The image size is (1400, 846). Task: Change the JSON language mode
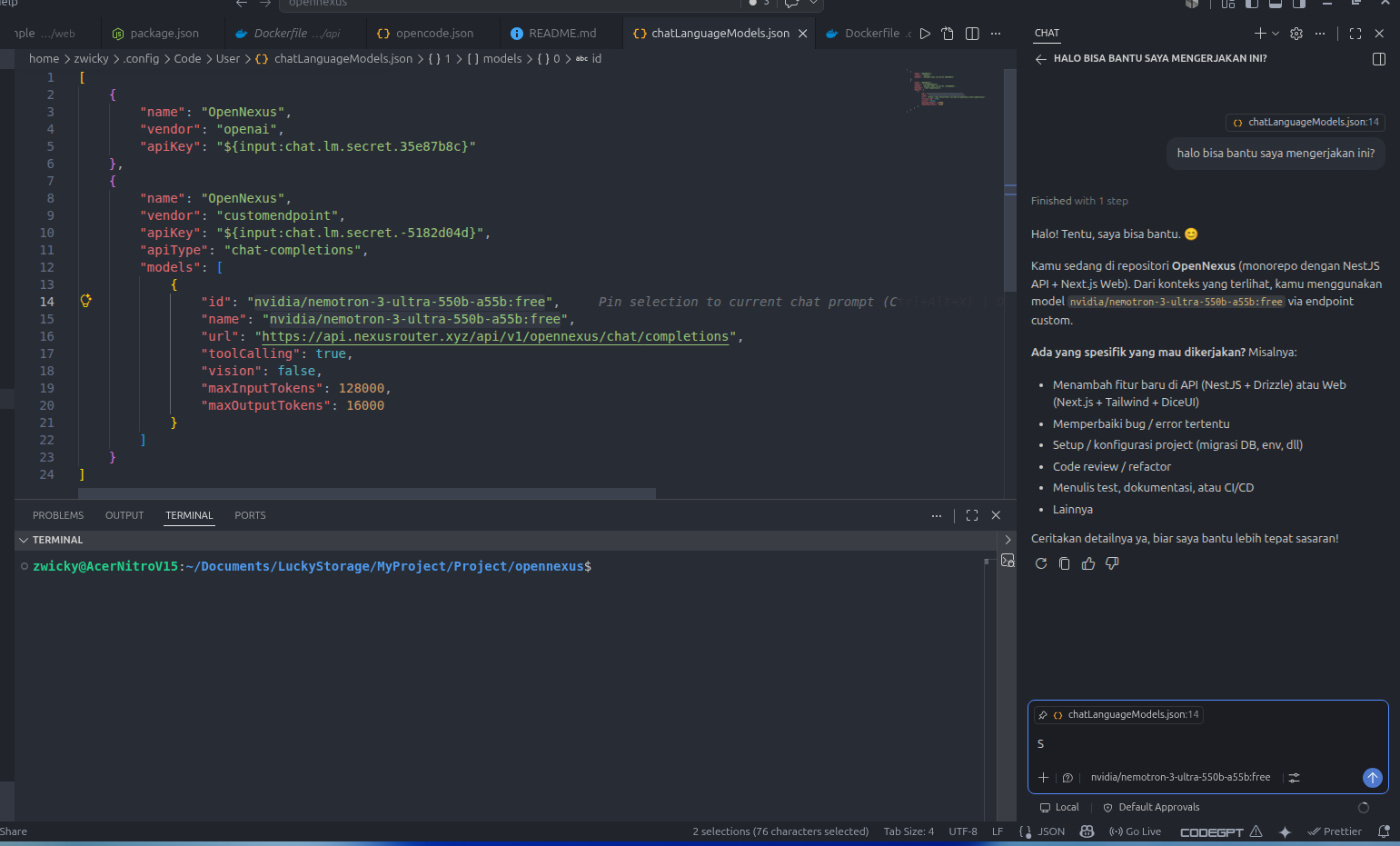tap(1051, 832)
